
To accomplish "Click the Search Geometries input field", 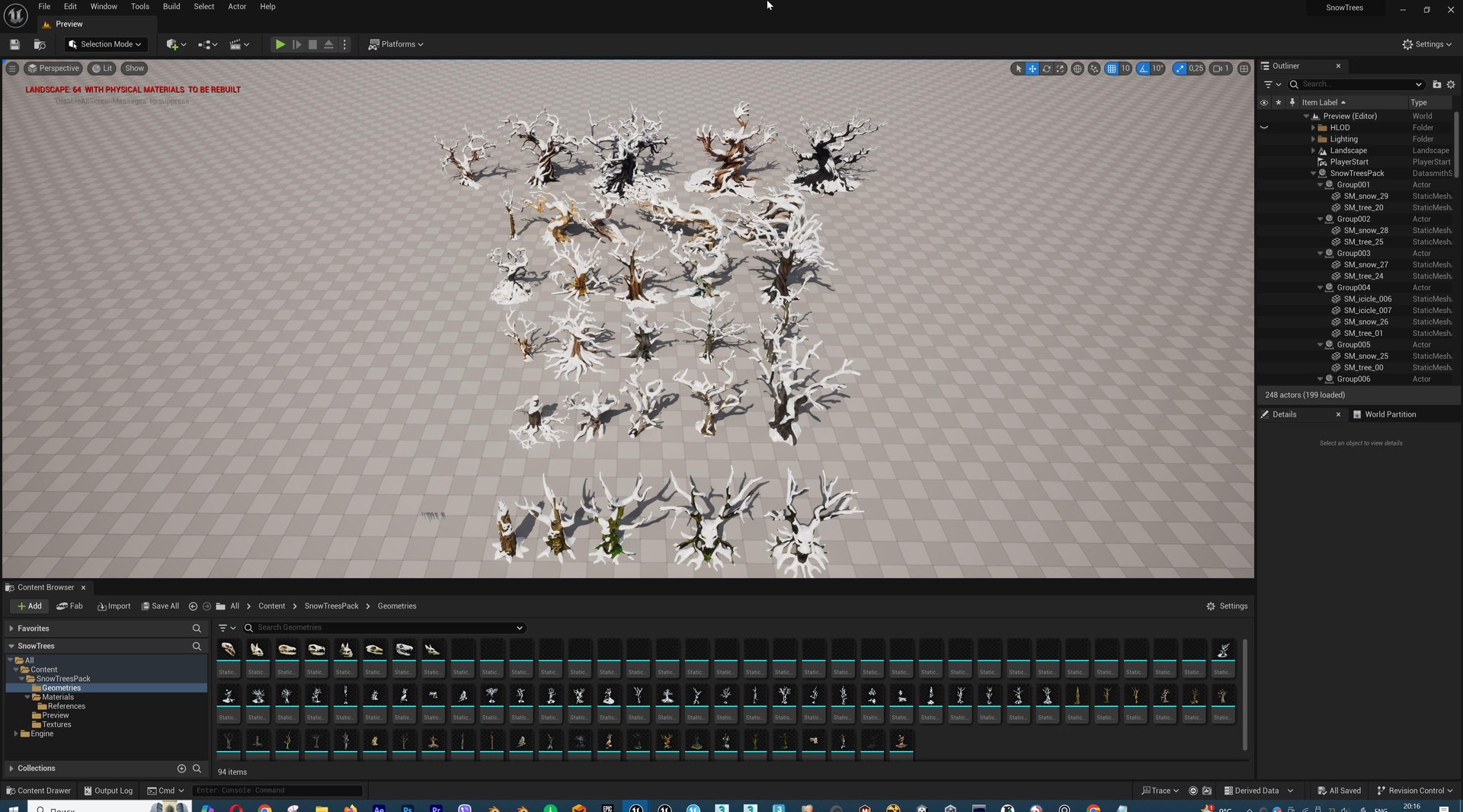I will pyautogui.click(x=385, y=628).
